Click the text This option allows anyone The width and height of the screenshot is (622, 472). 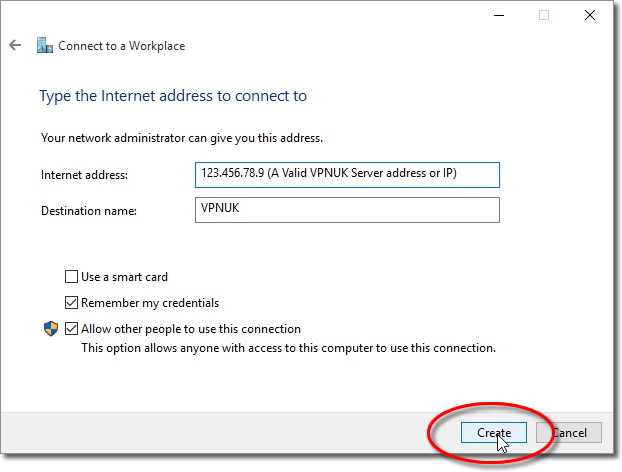288,348
